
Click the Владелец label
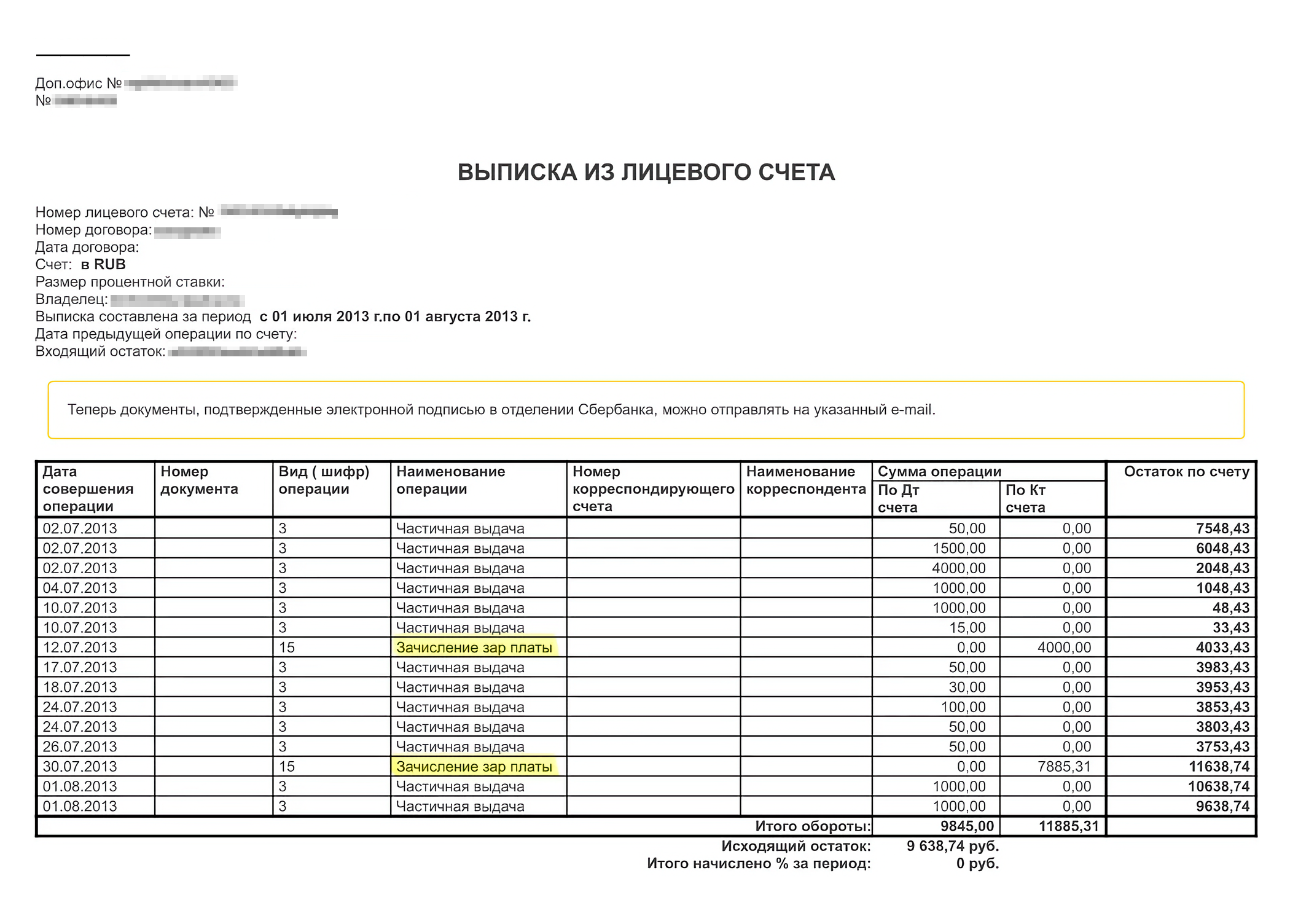coord(72,300)
